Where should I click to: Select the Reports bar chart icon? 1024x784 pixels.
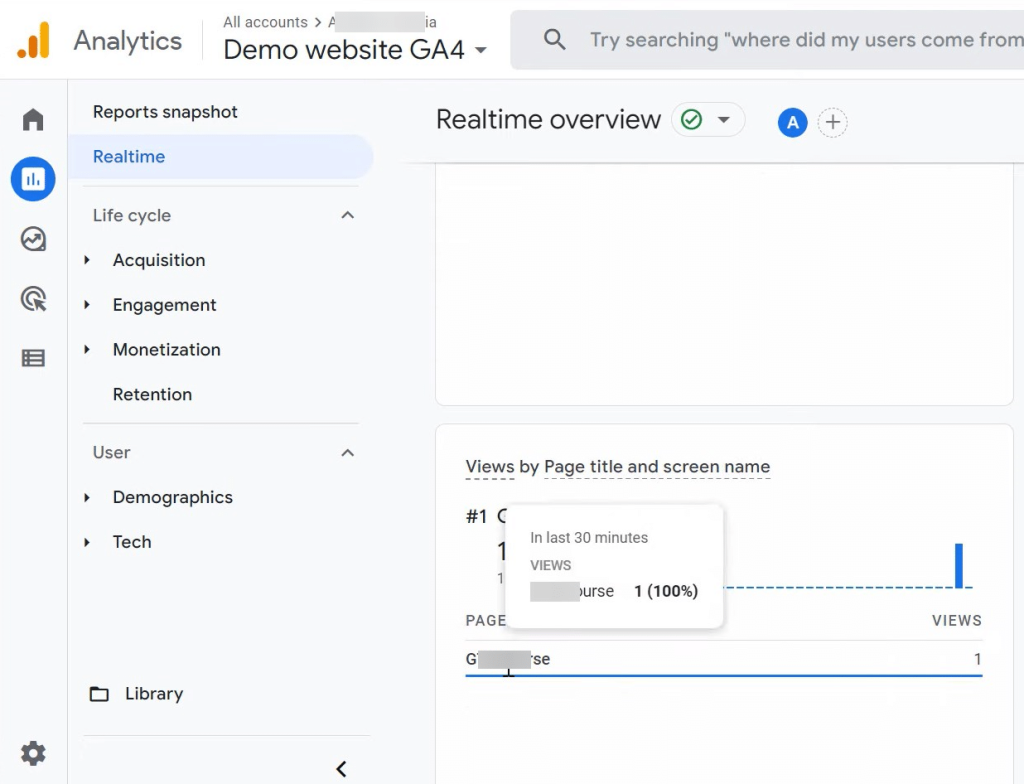pyautogui.click(x=33, y=180)
